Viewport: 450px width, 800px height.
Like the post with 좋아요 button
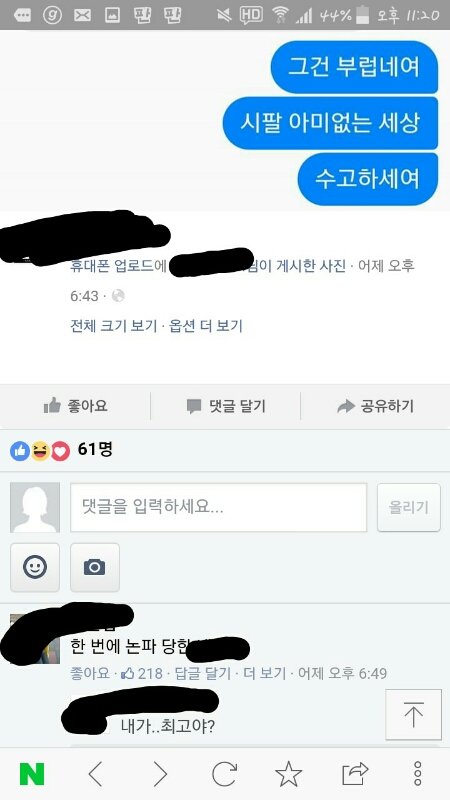point(75,406)
